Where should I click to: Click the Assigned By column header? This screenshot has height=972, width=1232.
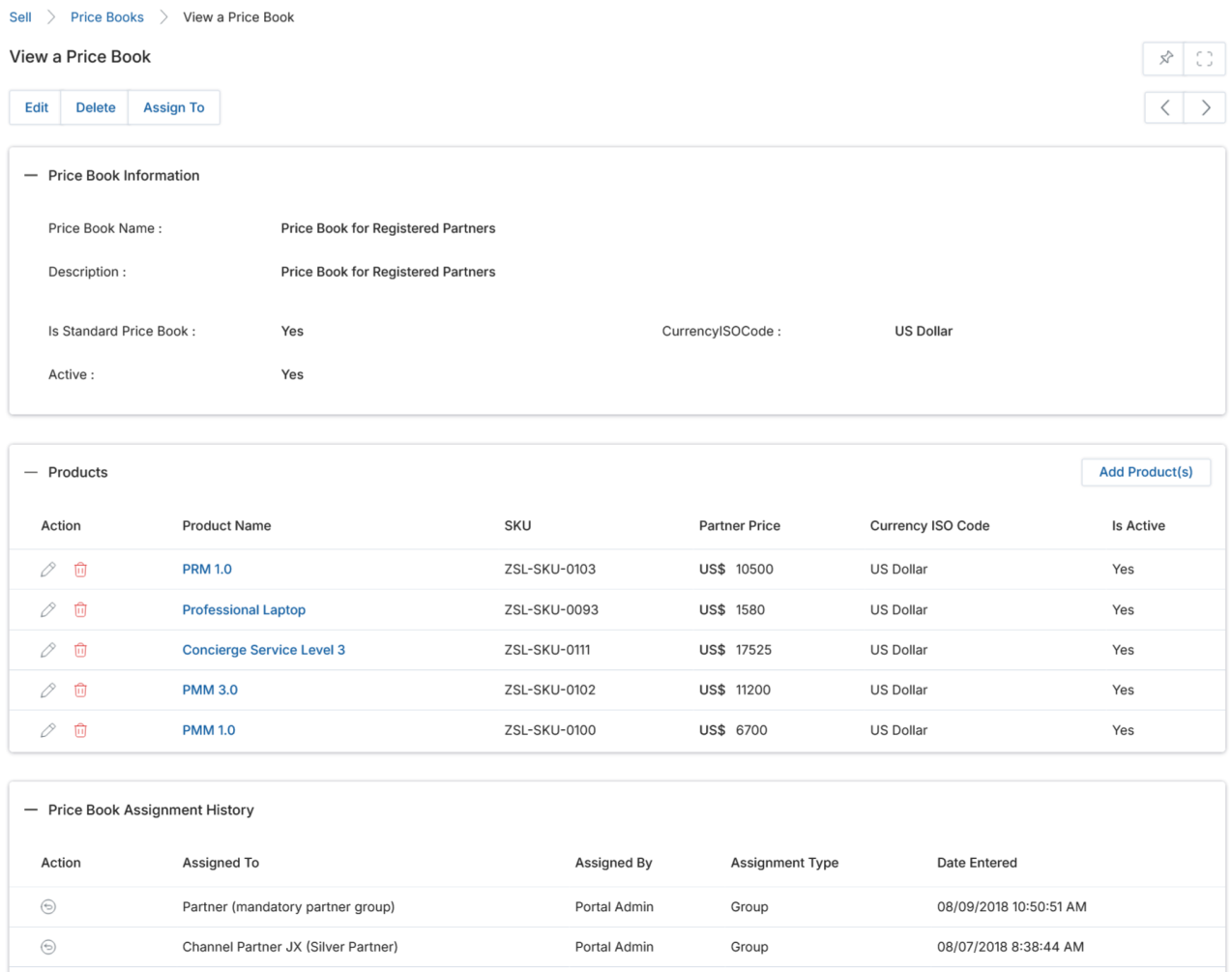tap(613, 863)
